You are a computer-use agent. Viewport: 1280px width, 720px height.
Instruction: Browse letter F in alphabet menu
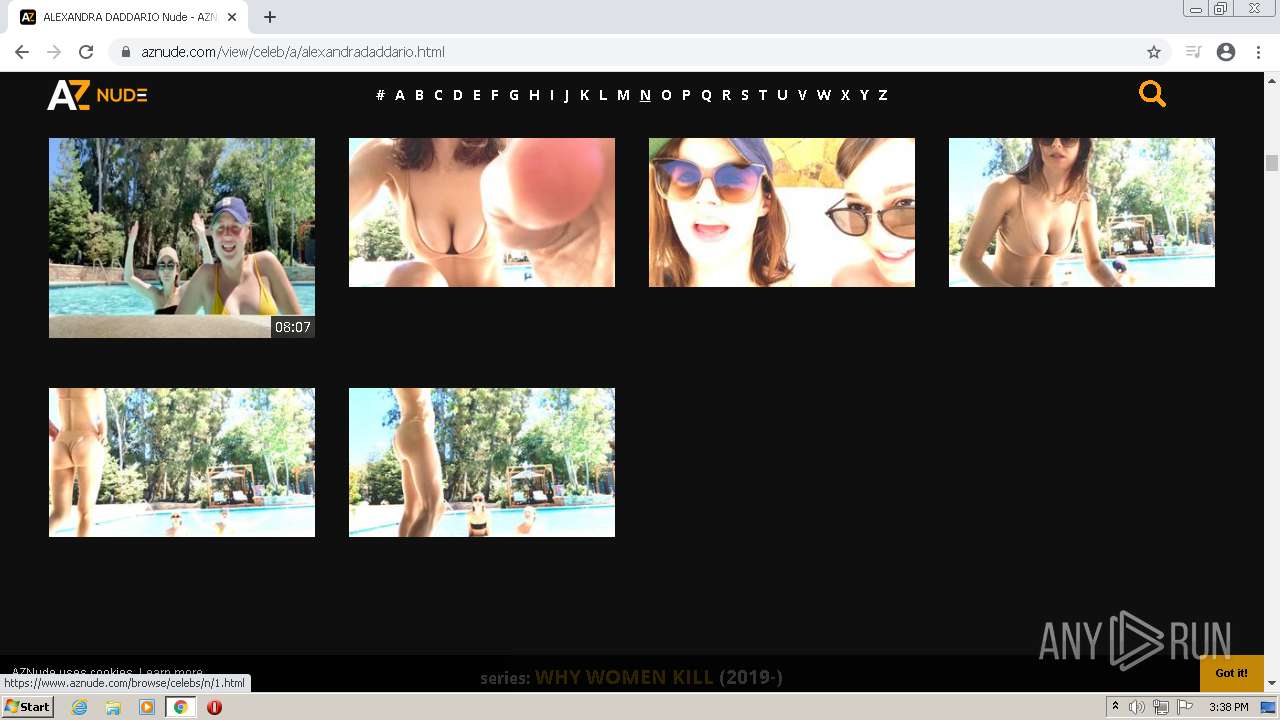point(494,95)
